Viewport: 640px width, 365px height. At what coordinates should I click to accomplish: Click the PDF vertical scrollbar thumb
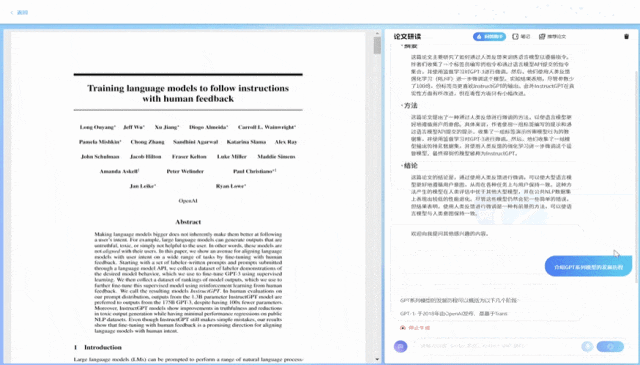coord(377,46)
